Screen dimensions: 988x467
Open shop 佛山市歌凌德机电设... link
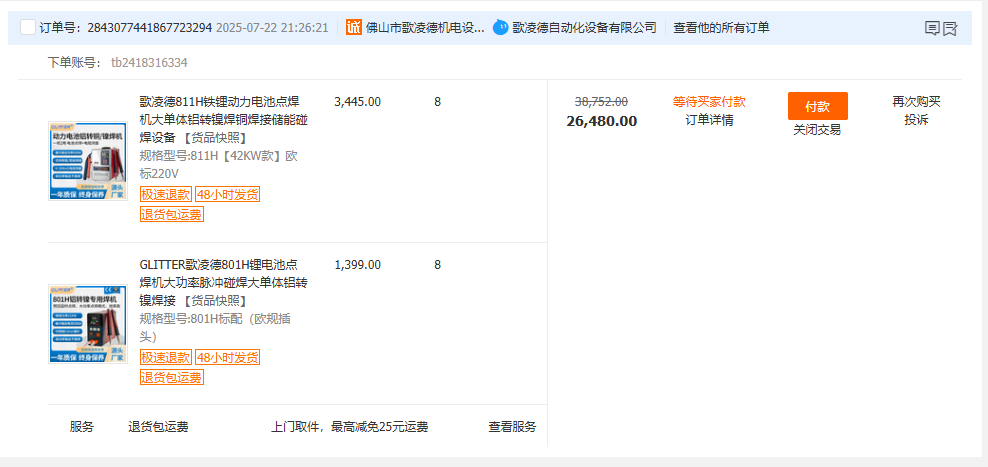(425, 28)
